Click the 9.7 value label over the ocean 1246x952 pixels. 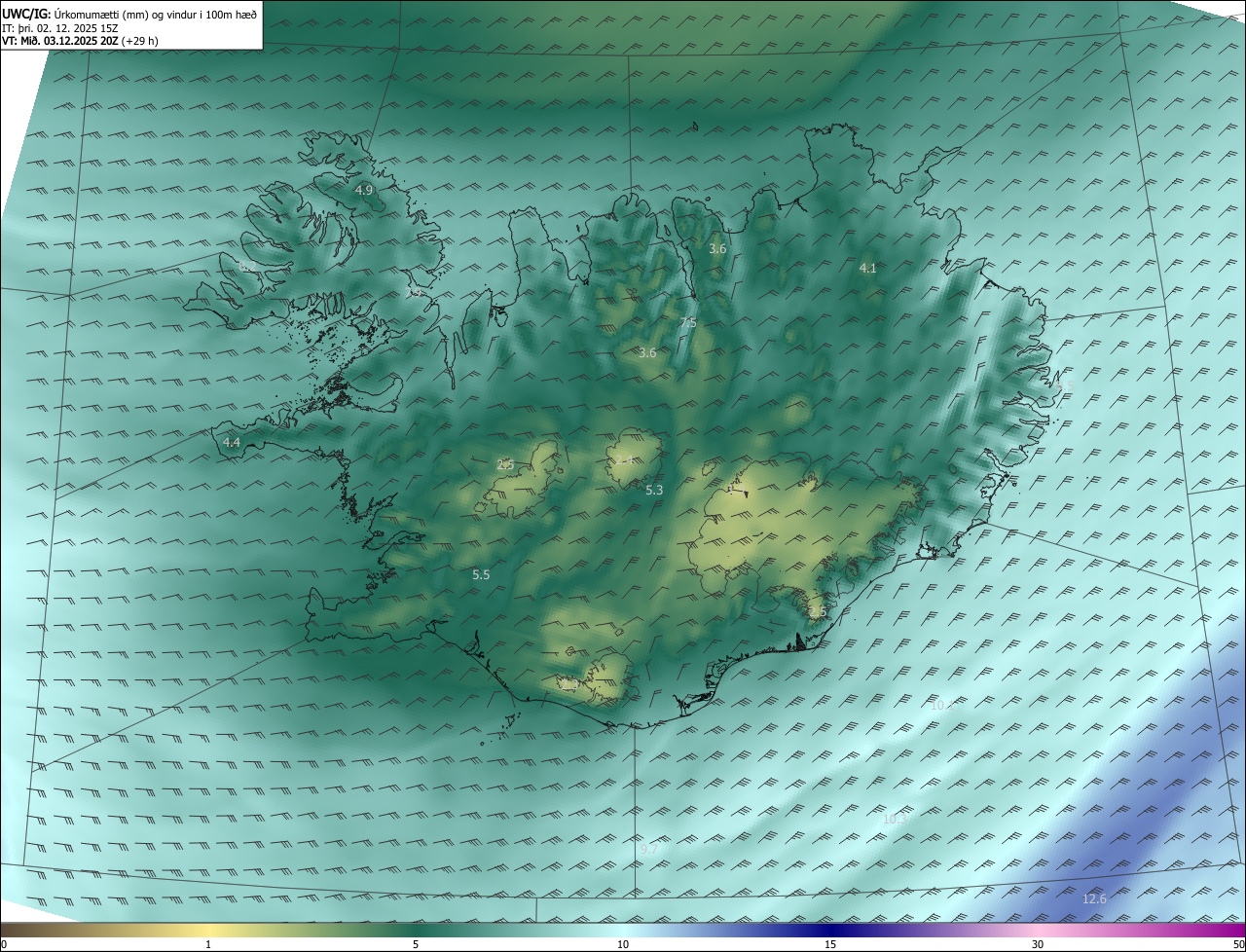(x=649, y=850)
